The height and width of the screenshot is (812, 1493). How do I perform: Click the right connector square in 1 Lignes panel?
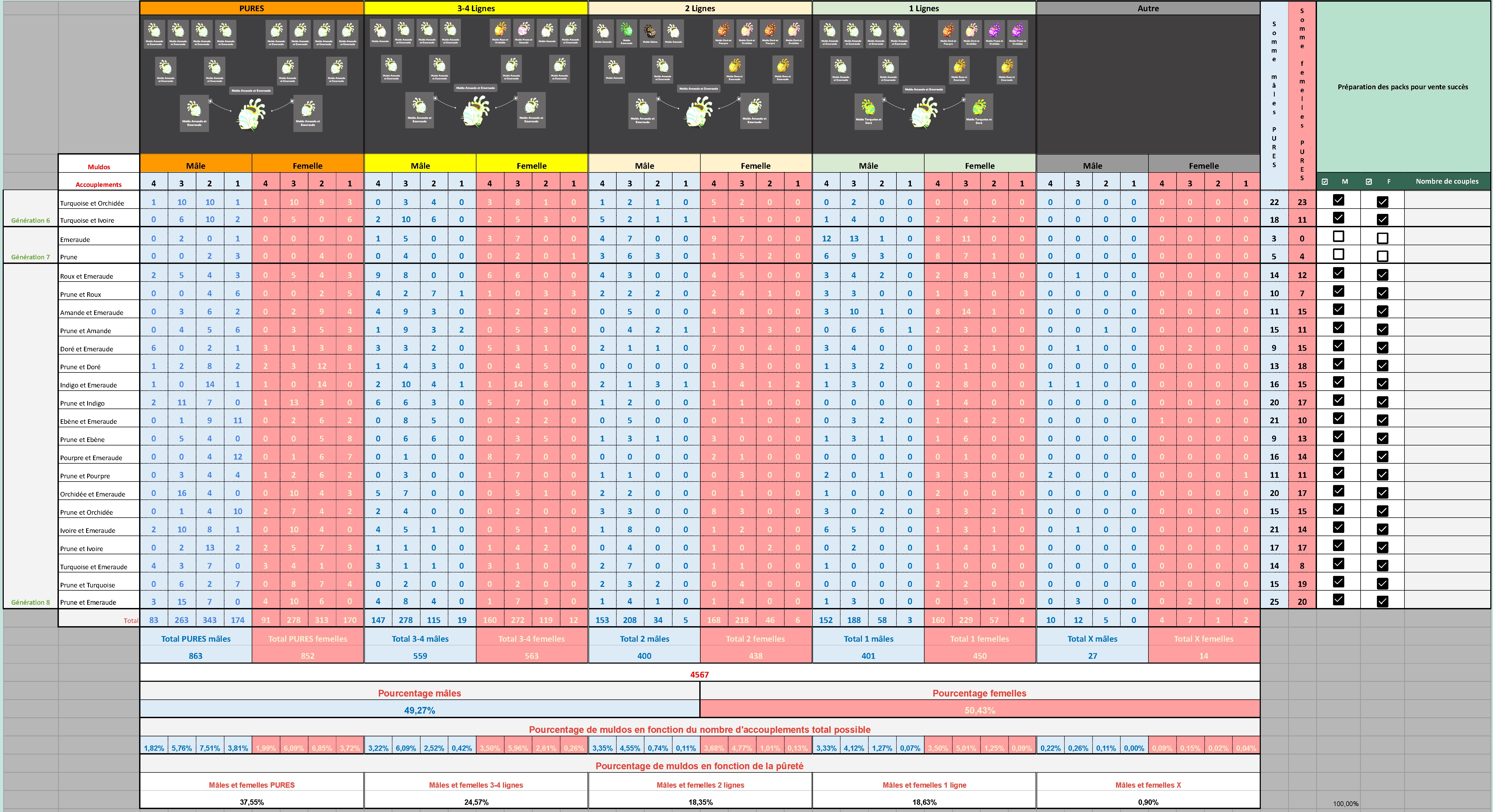[x=963, y=100]
